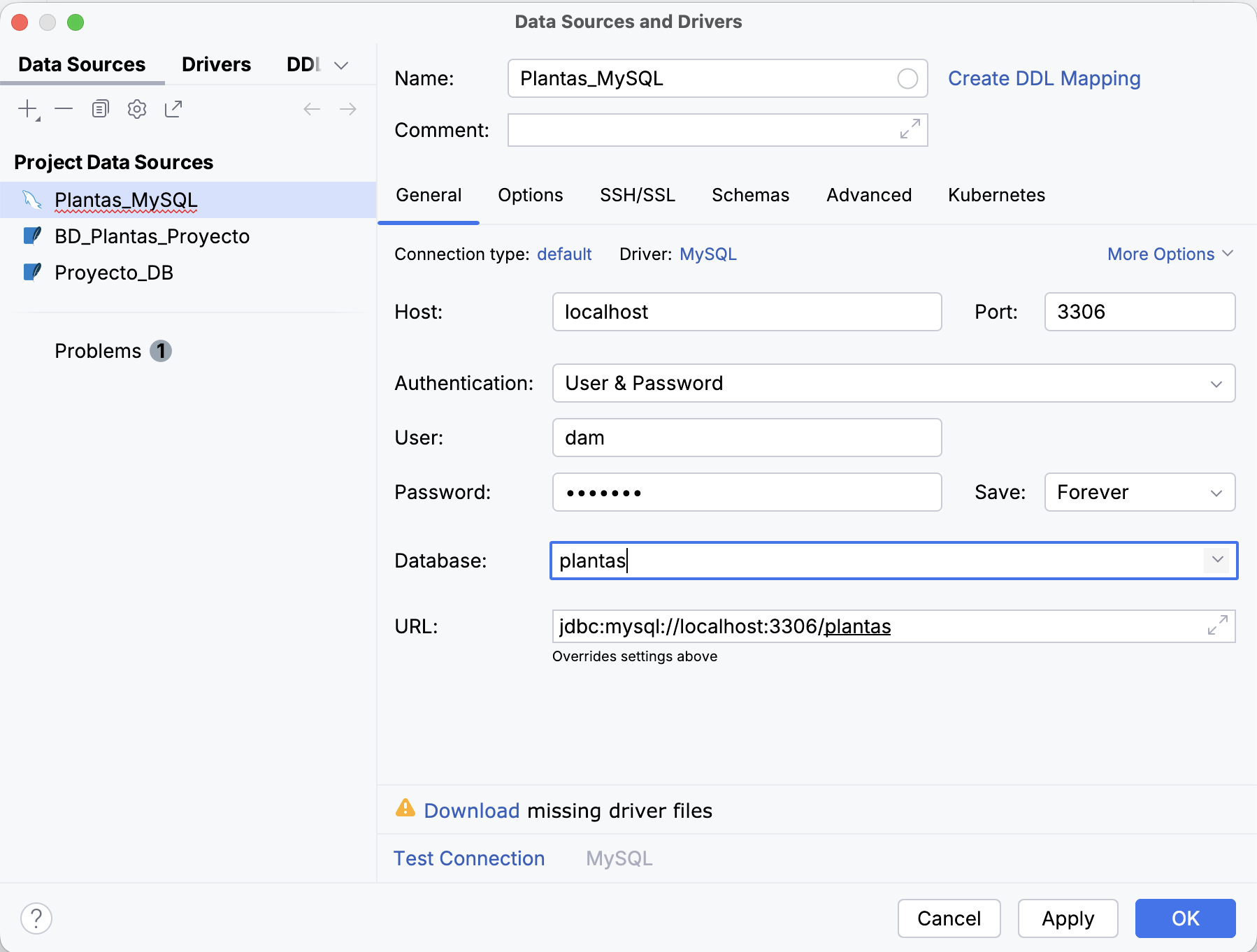Click the Apply button
The image size is (1257, 952).
click(1068, 918)
